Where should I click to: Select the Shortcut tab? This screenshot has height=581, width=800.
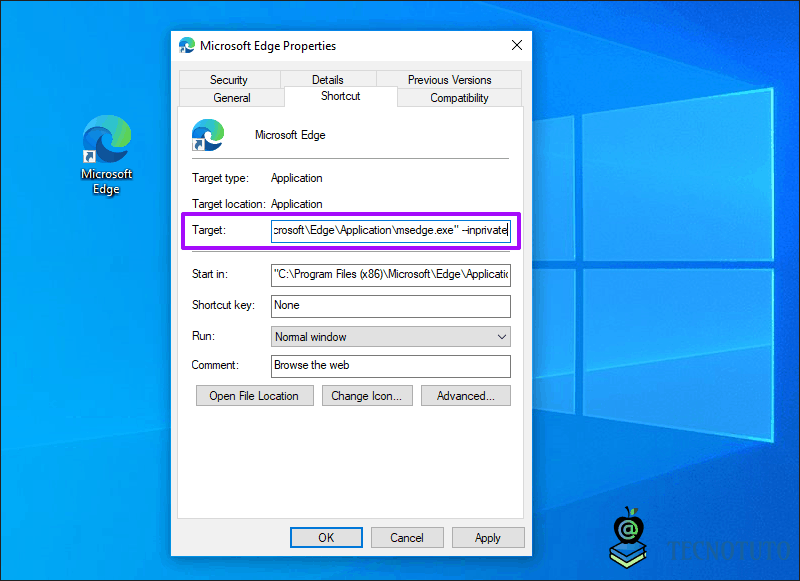(341, 96)
